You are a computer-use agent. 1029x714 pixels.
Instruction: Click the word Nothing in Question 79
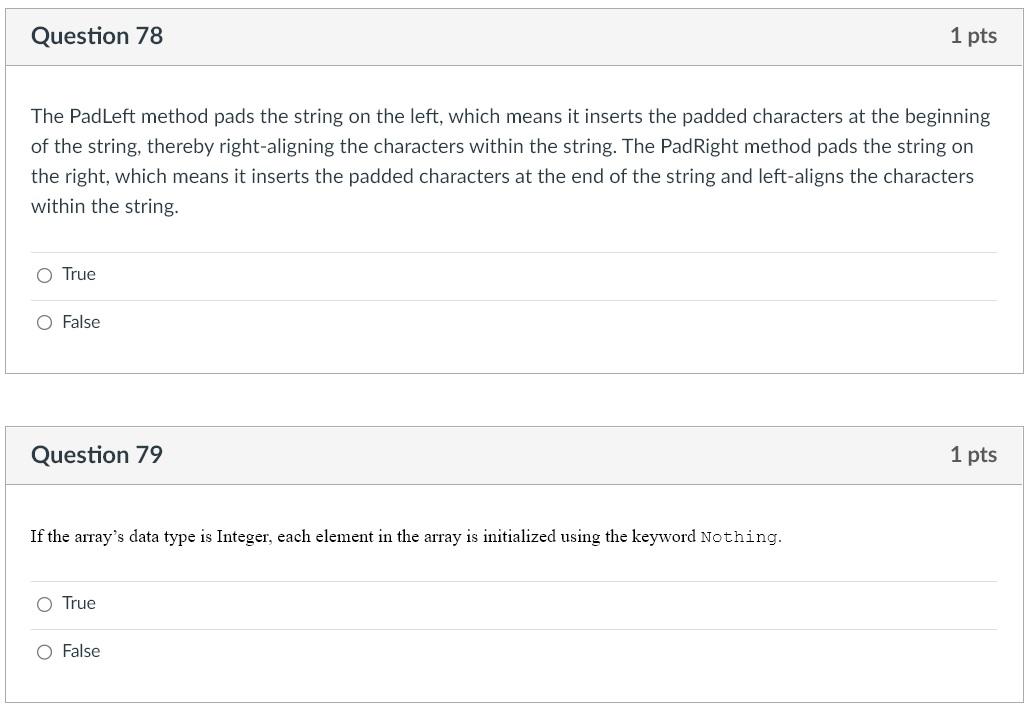738,537
